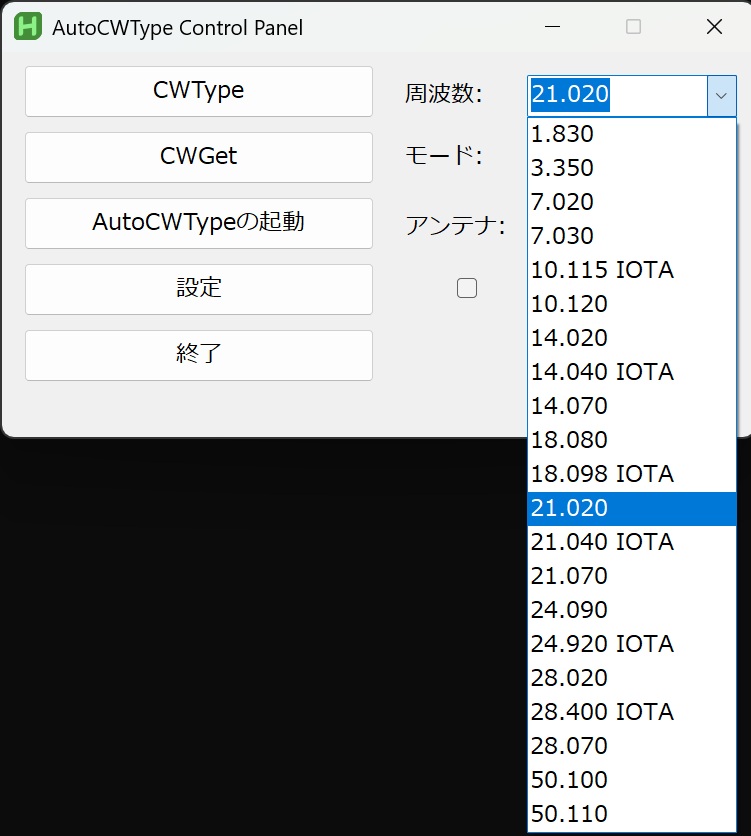This screenshot has height=836, width=751.
Task: Launch the CWType button
Action: [x=199, y=91]
